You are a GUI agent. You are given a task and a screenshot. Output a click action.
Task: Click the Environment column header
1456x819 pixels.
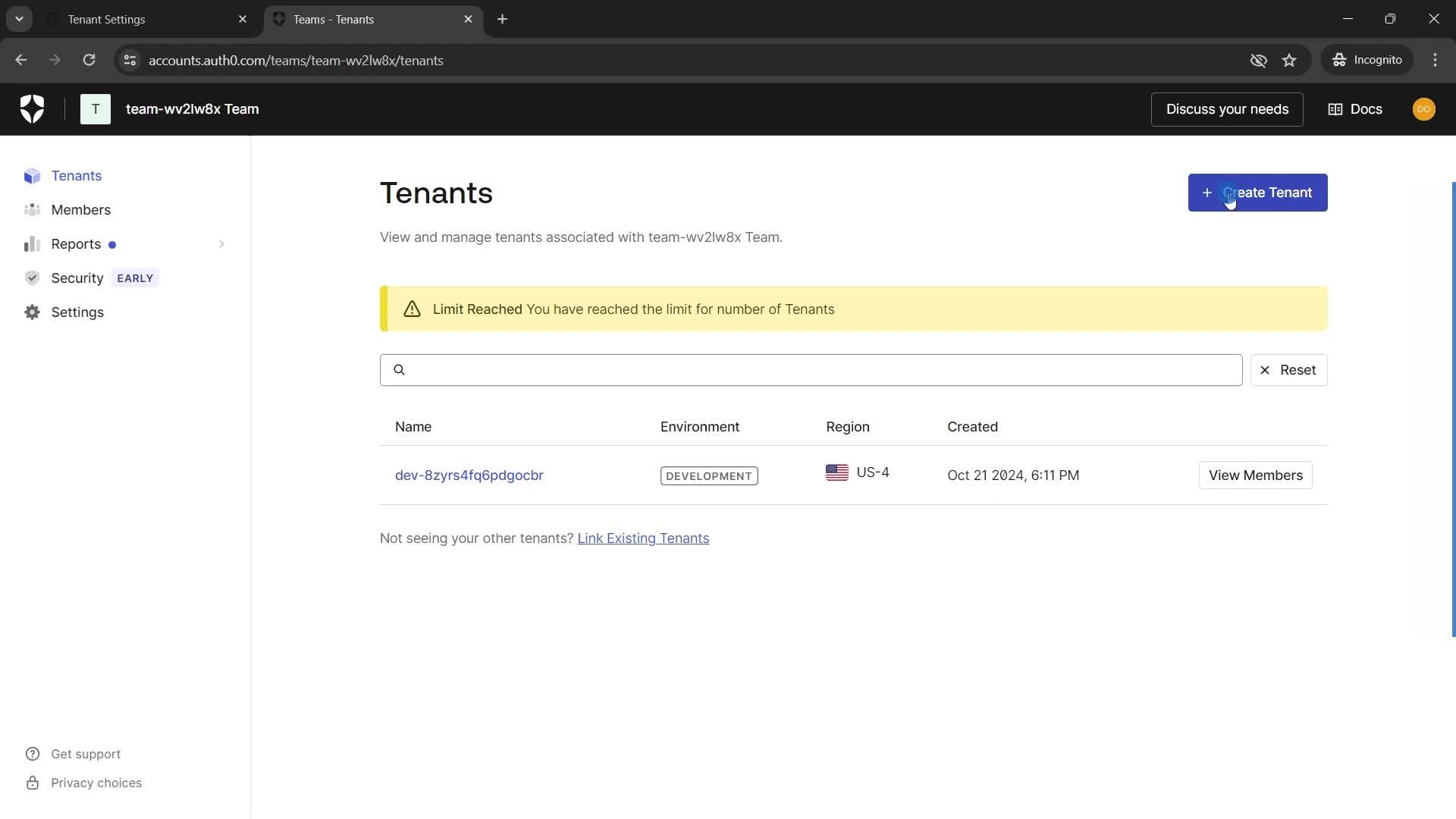point(700,427)
